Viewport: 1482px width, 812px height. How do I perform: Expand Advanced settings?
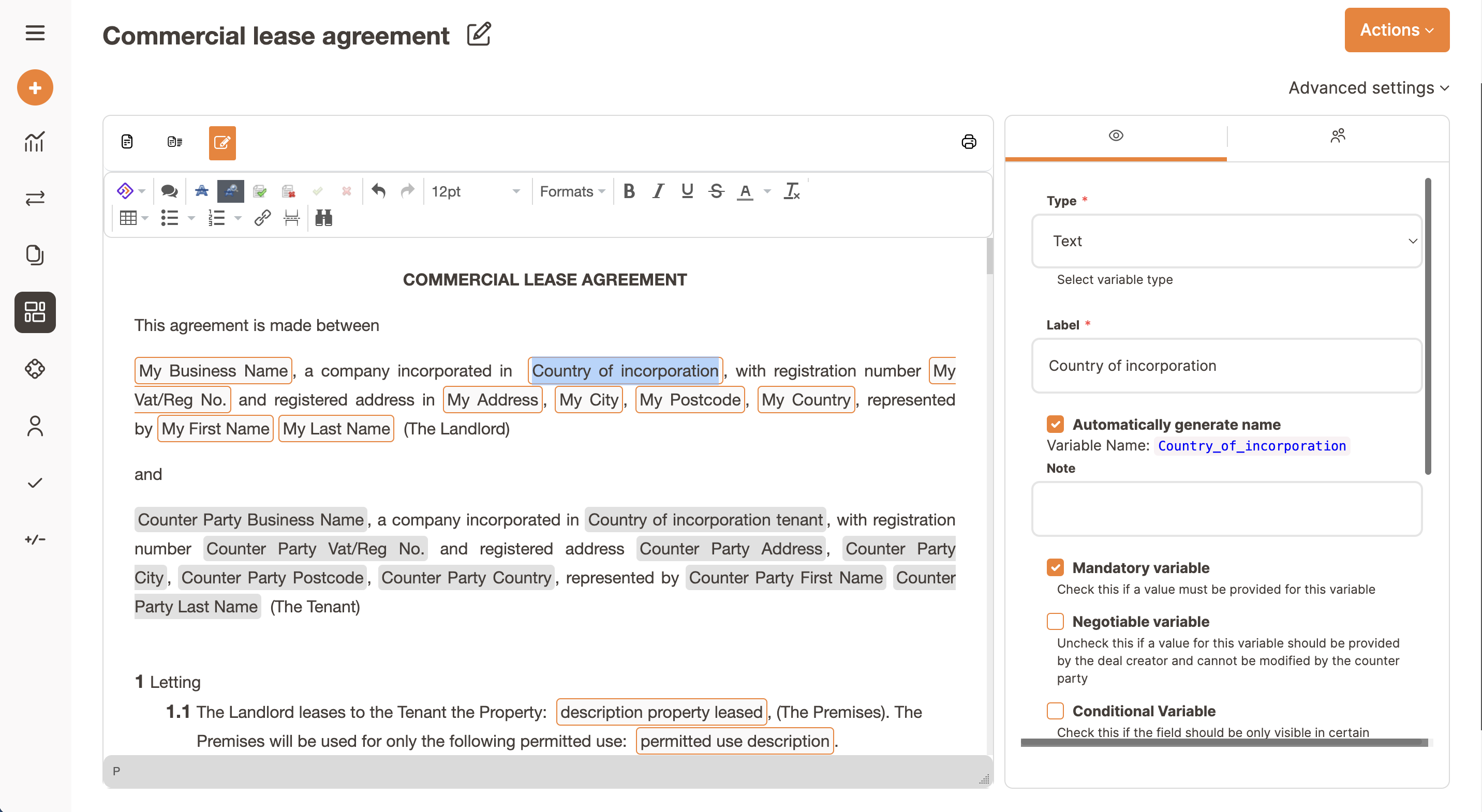click(1368, 88)
